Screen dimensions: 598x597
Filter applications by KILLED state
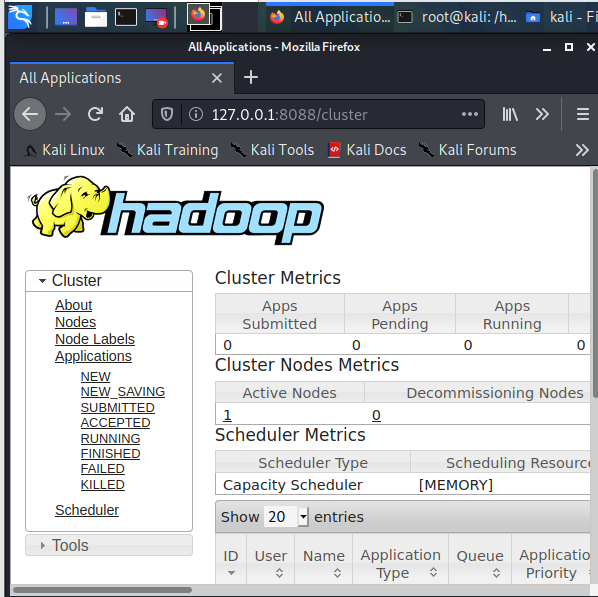click(x=103, y=484)
